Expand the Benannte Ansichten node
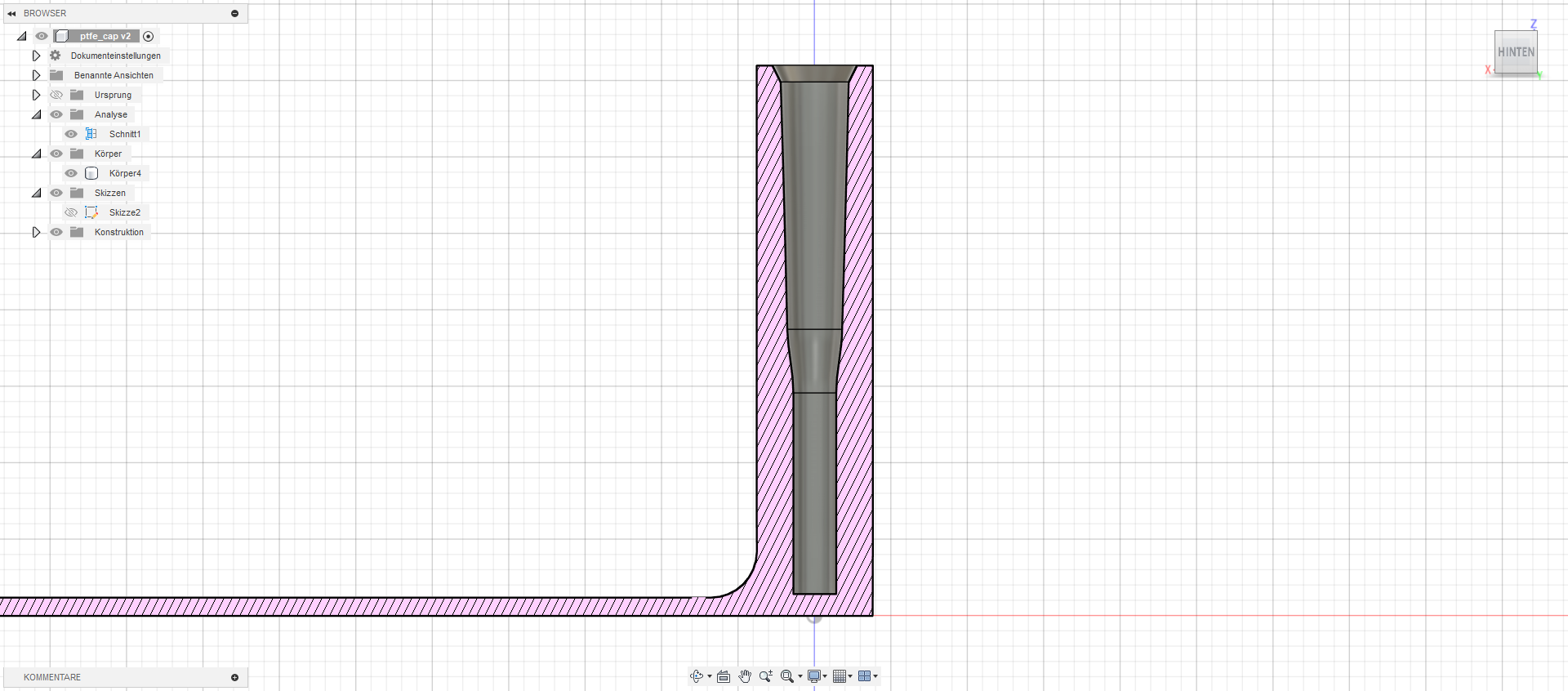 (x=36, y=75)
